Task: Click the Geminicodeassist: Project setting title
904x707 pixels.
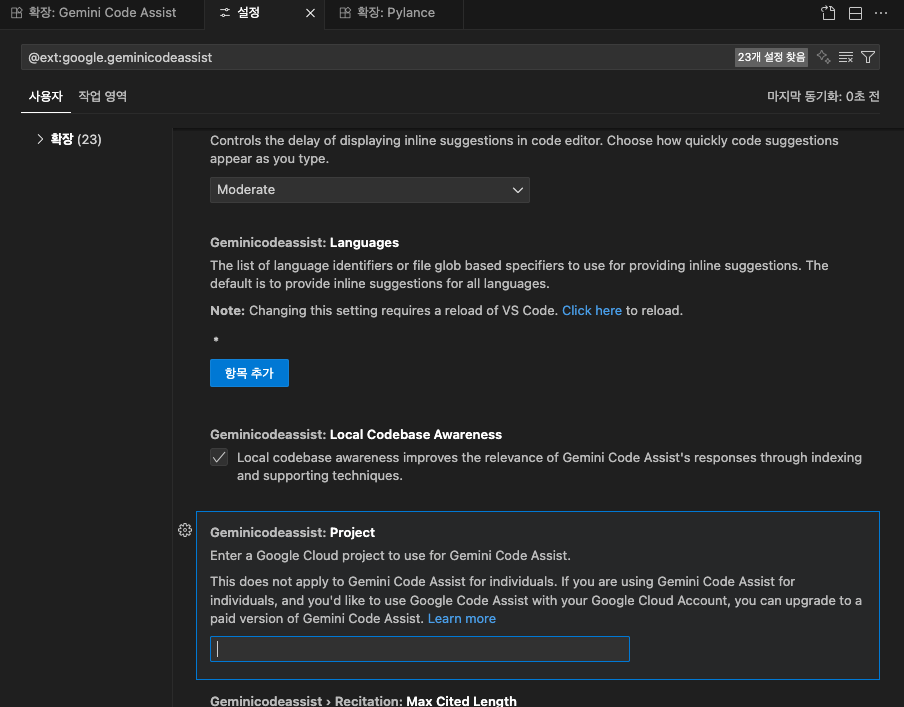Action: [x=292, y=532]
